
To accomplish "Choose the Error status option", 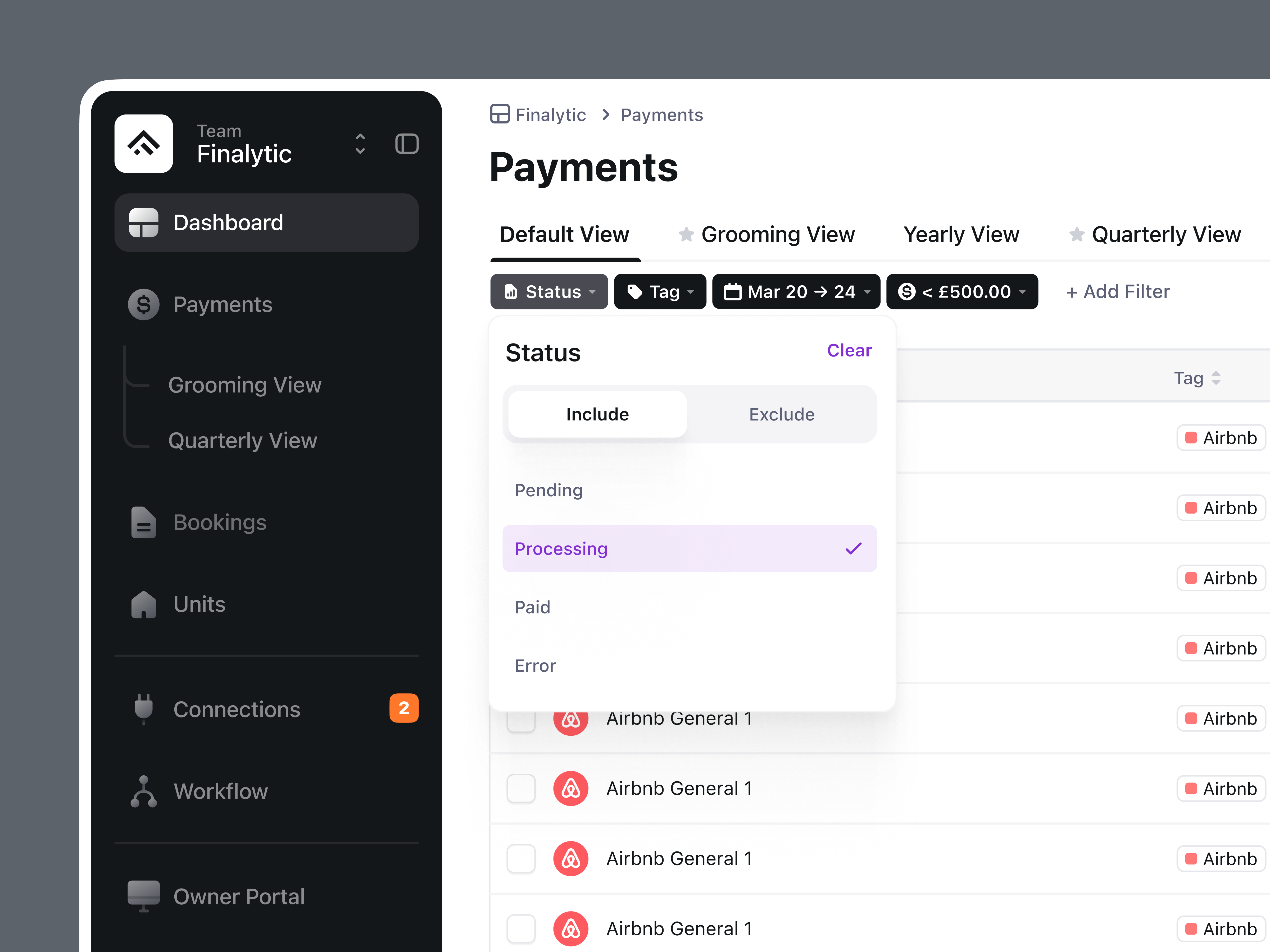I will 690,666.
